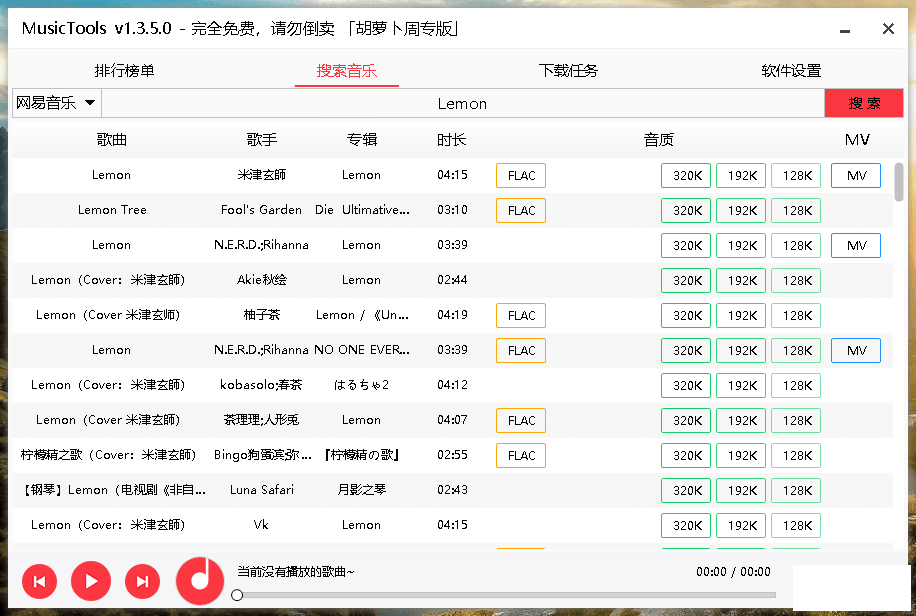Click the previous track button
The image size is (916, 616).
39,580
